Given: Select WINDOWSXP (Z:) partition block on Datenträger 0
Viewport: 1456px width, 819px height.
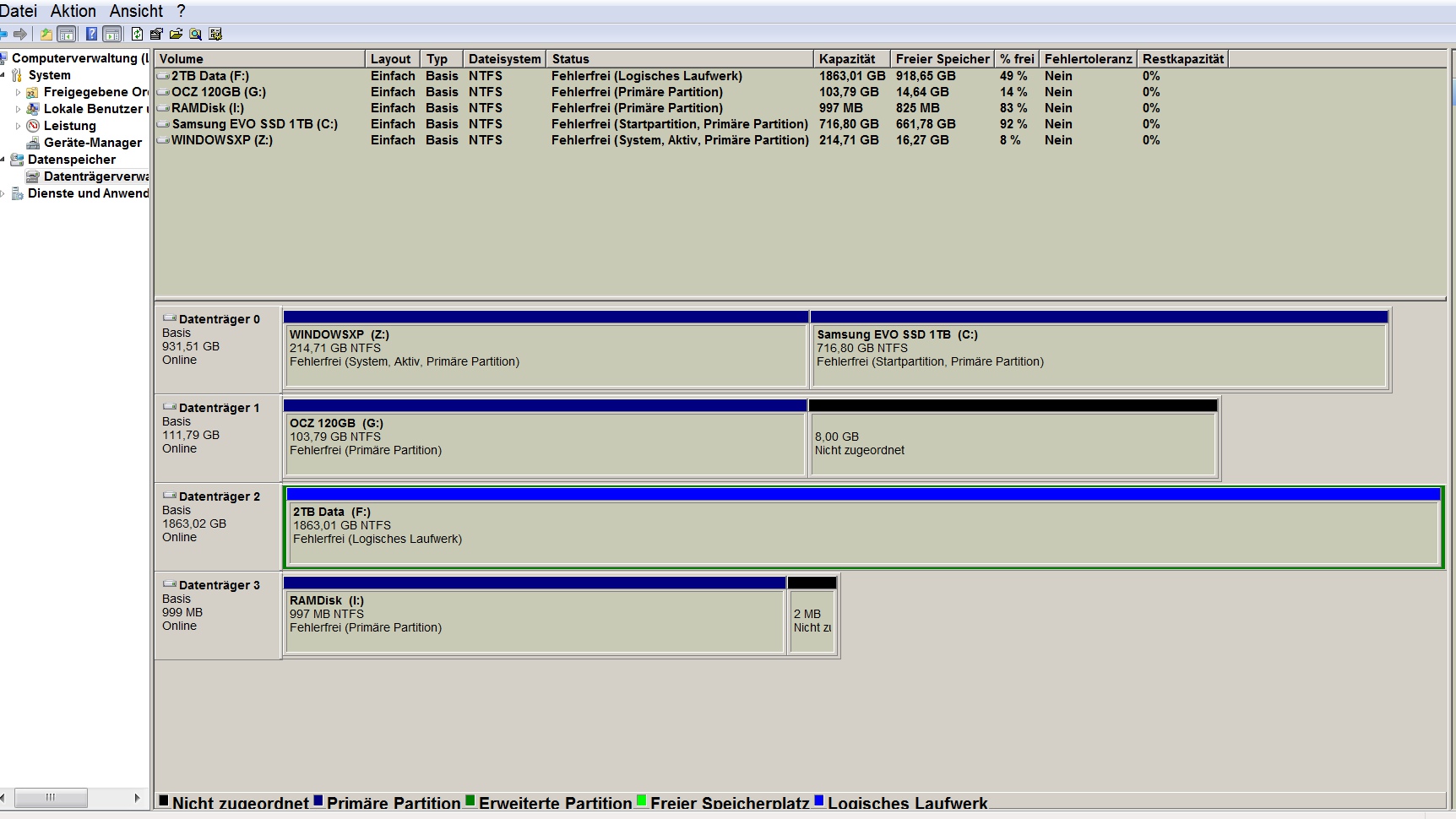Looking at the screenshot, I should [x=546, y=350].
